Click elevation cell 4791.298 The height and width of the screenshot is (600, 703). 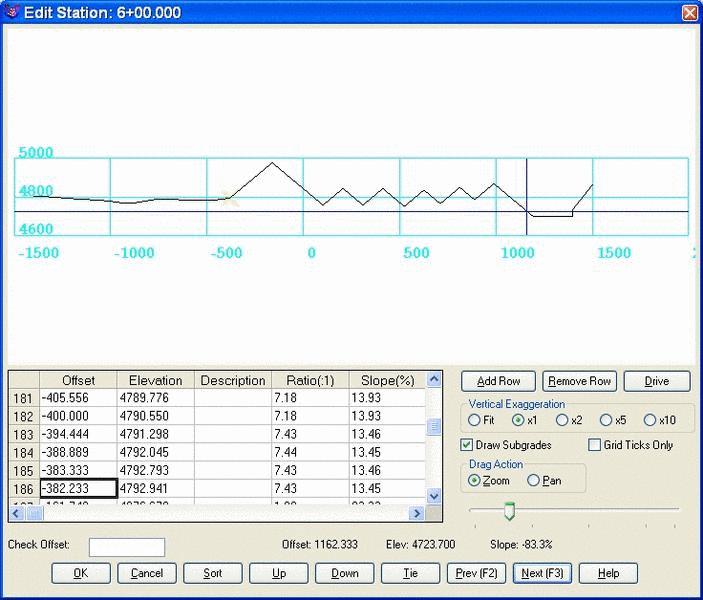[156, 434]
